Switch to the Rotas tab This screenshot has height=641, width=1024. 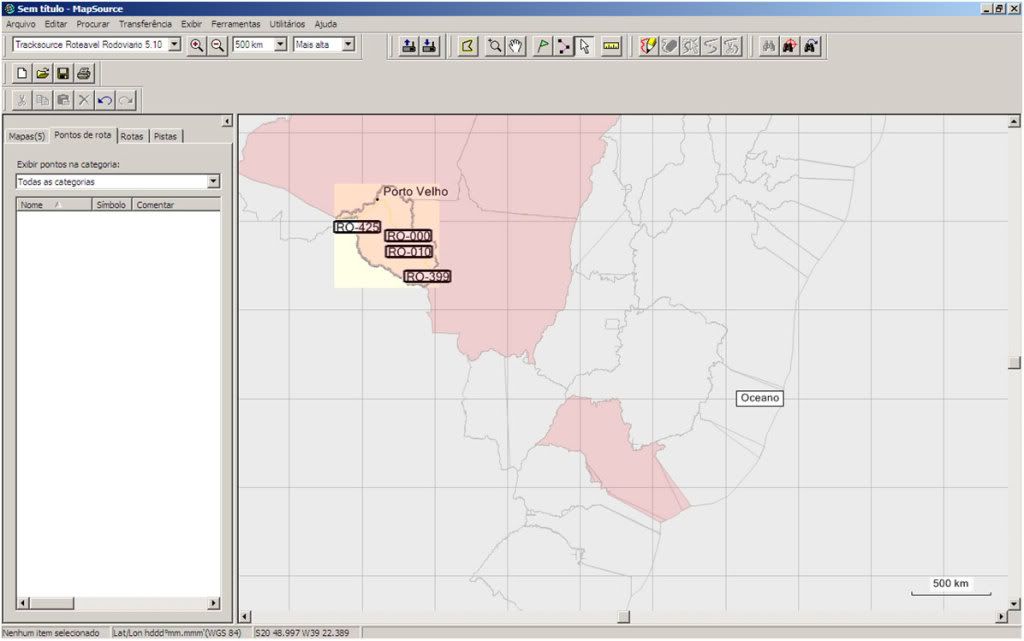point(132,136)
